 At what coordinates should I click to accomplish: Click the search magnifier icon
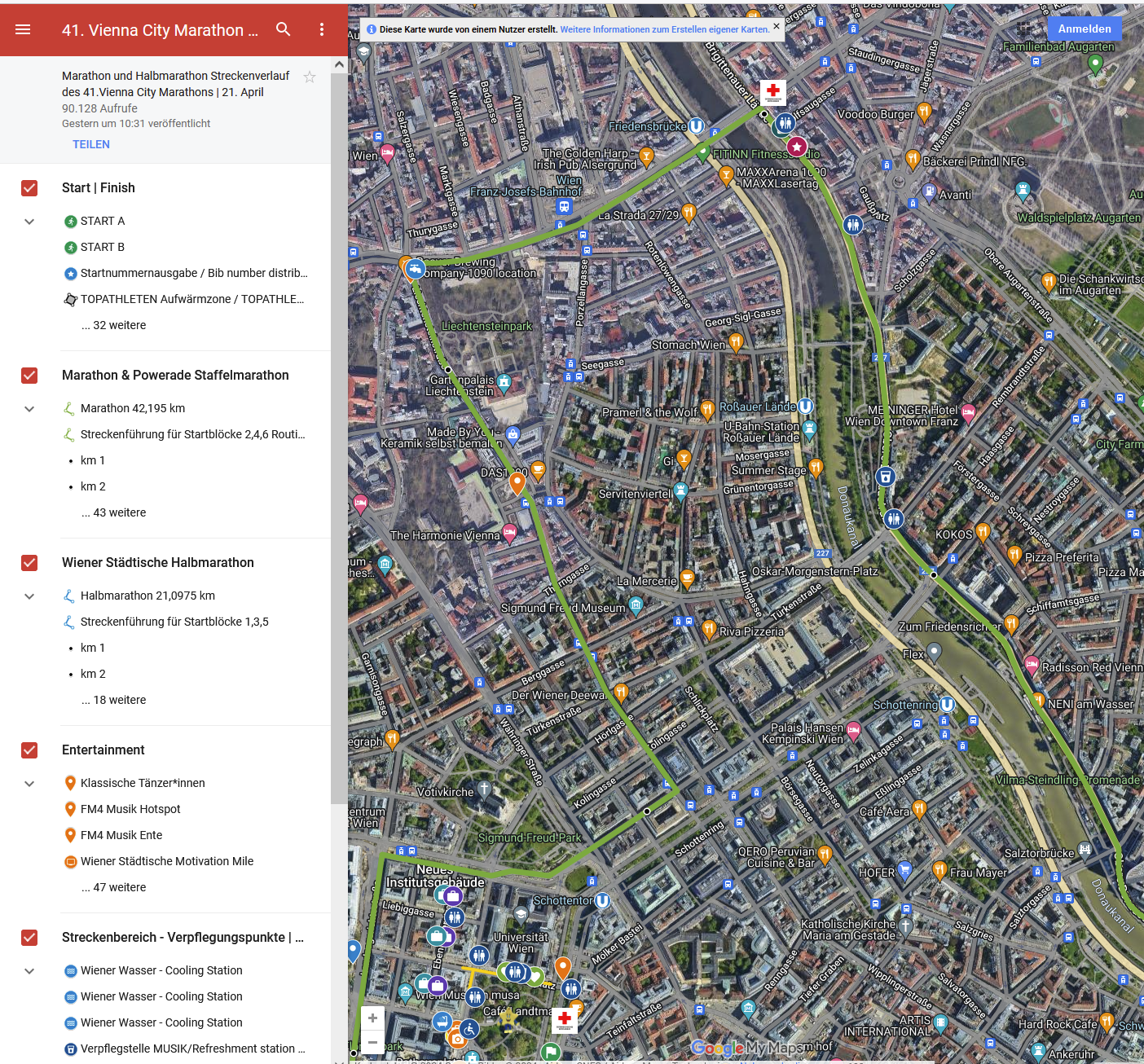coord(284,29)
